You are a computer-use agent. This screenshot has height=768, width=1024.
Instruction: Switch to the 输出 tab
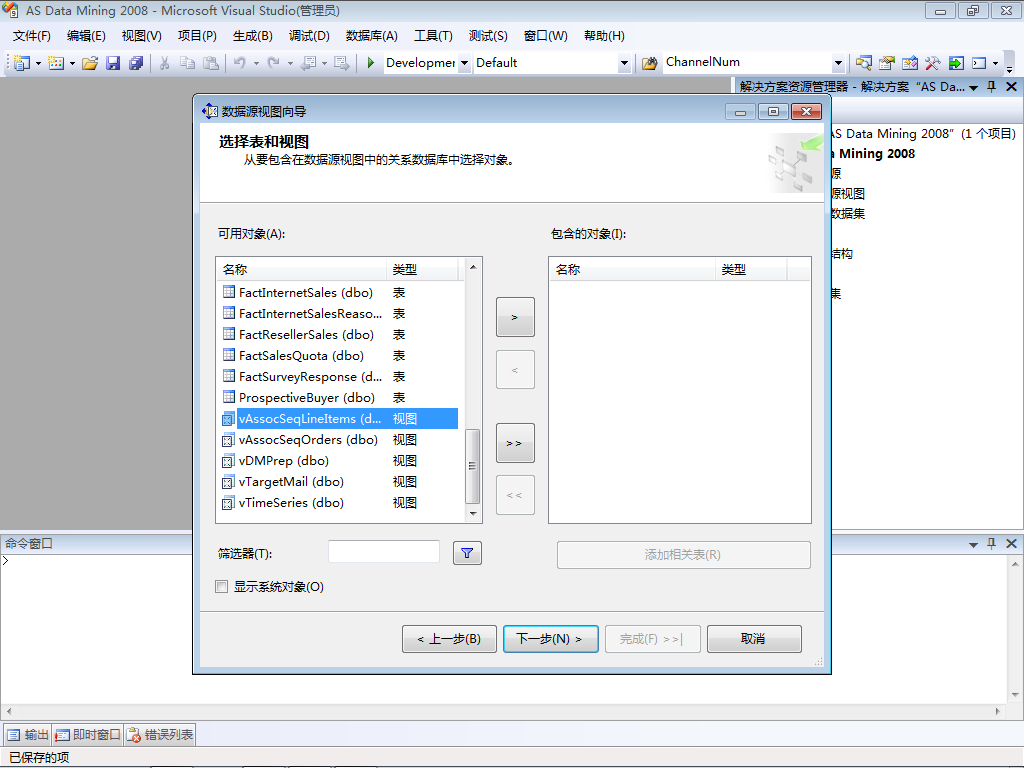(x=27, y=735)
